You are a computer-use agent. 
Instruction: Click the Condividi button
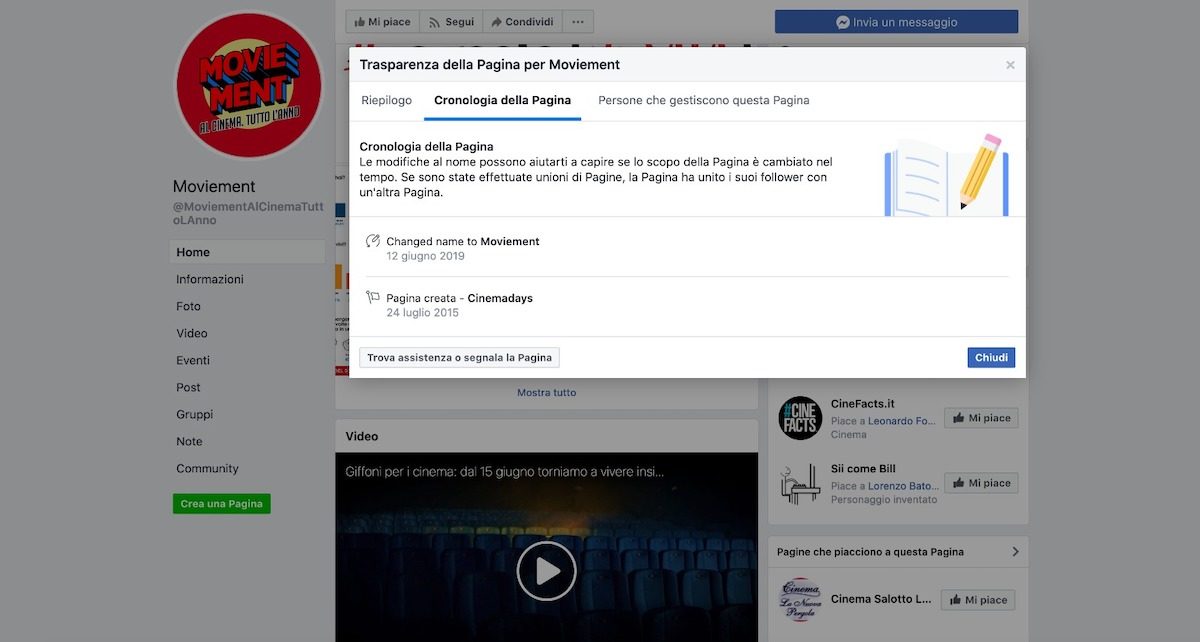[522, 22]
